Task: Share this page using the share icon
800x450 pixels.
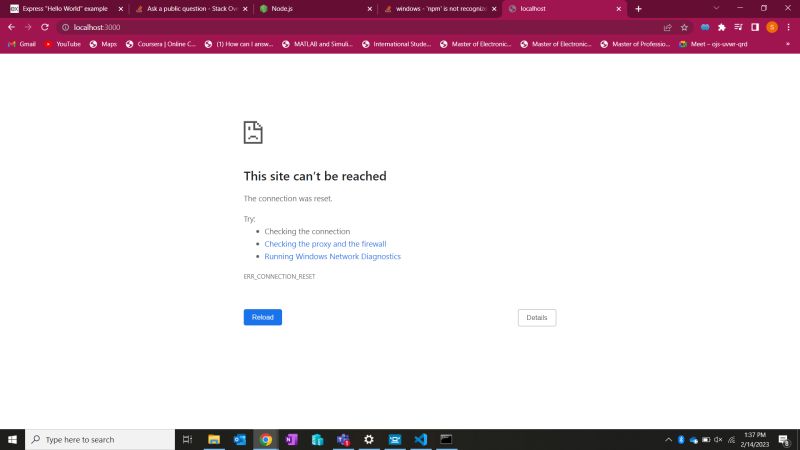Action: click(667, 28)
